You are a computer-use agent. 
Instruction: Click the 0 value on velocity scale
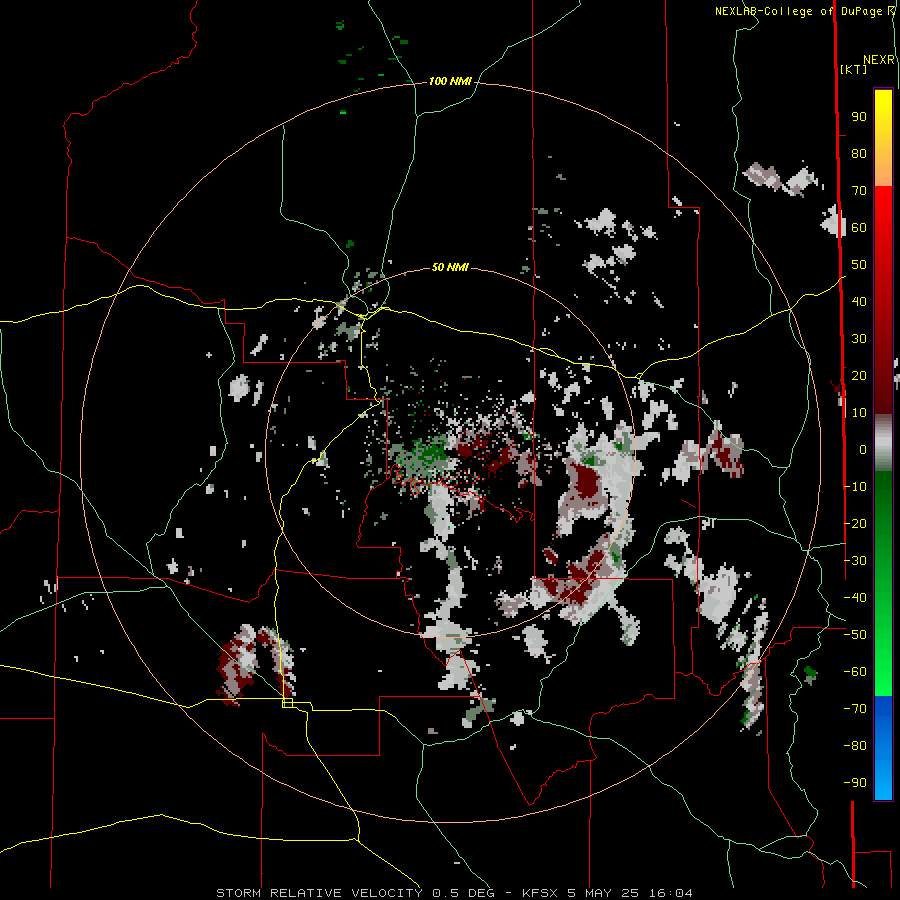pos(863,450)
